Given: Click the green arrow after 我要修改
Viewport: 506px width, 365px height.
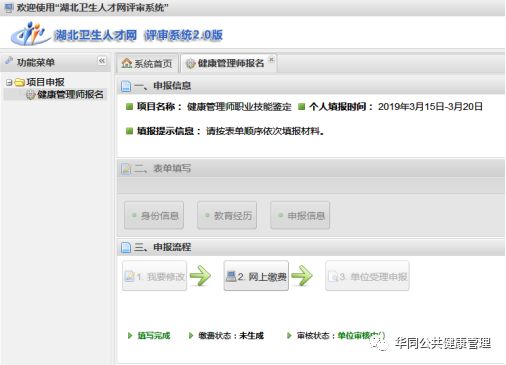Looking at the screenshot, I should (200, 275).
